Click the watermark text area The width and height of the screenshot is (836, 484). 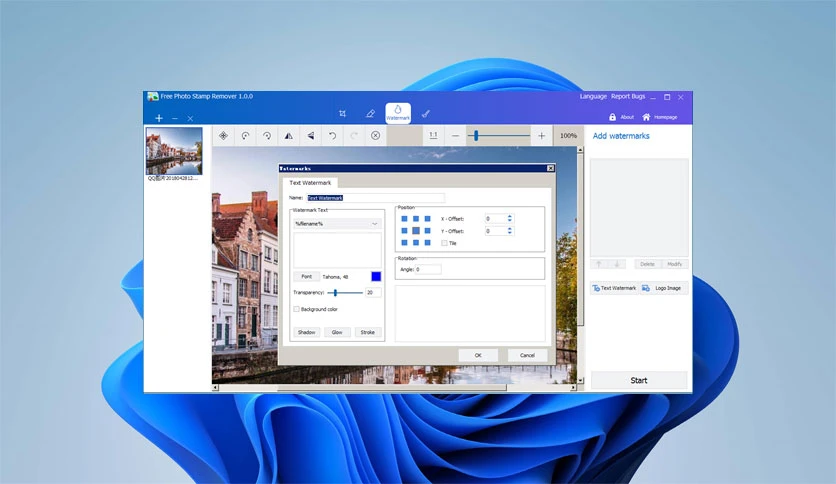click(337, 249)
